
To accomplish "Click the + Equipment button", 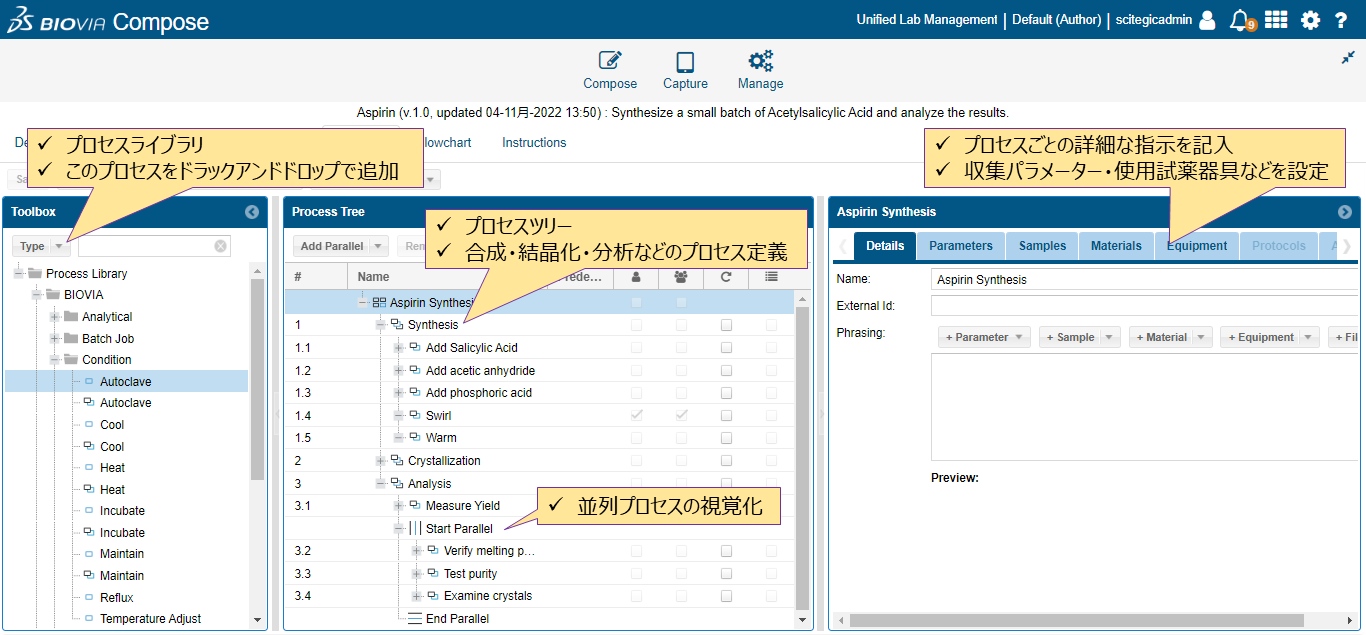I will click(x=1259, y=338).
